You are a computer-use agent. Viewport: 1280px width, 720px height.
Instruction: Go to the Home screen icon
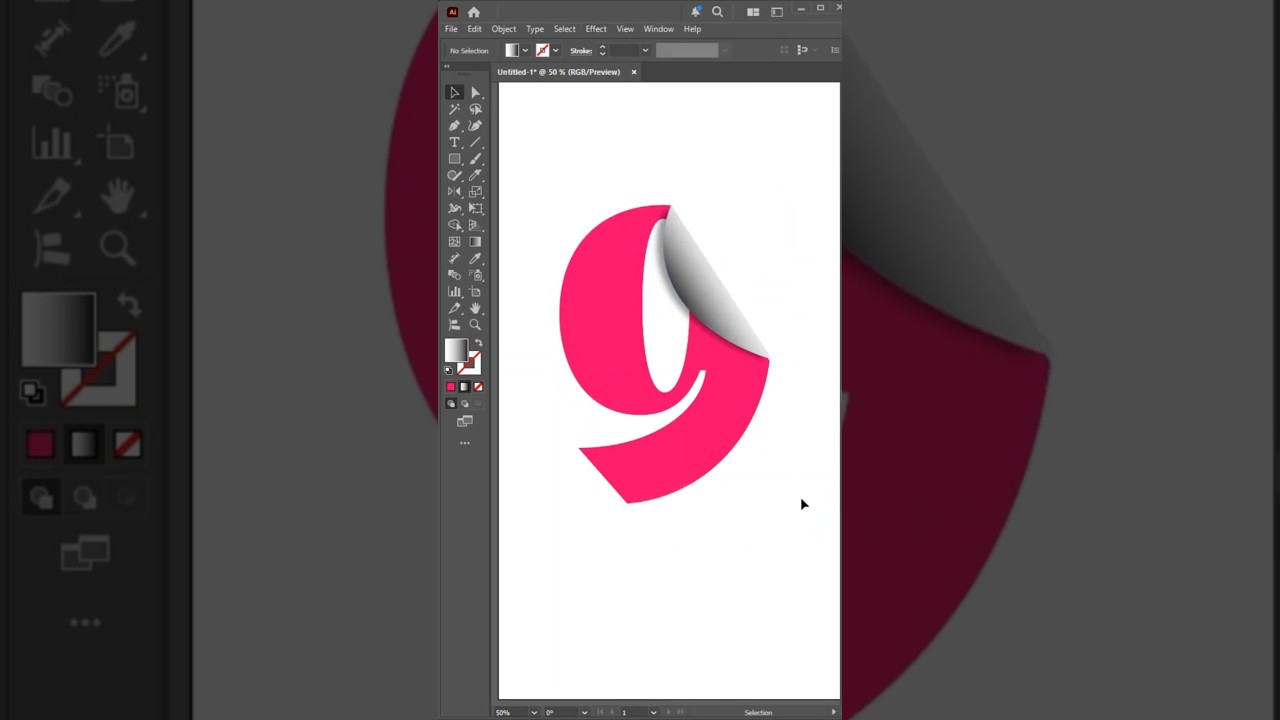coord(473,12)
